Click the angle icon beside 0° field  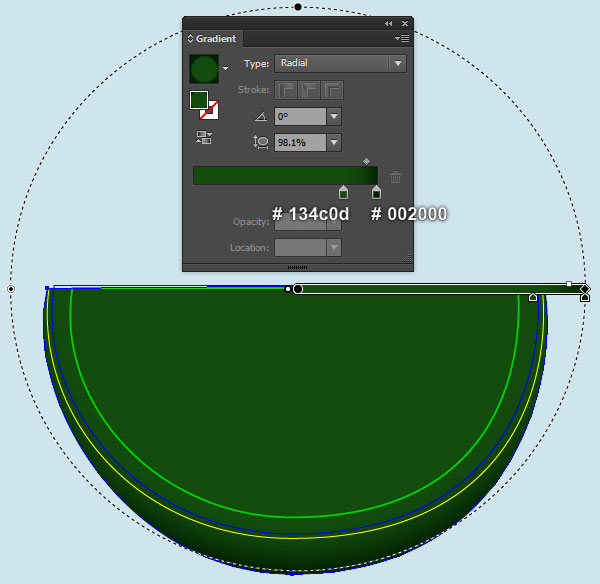click(261, 116)
